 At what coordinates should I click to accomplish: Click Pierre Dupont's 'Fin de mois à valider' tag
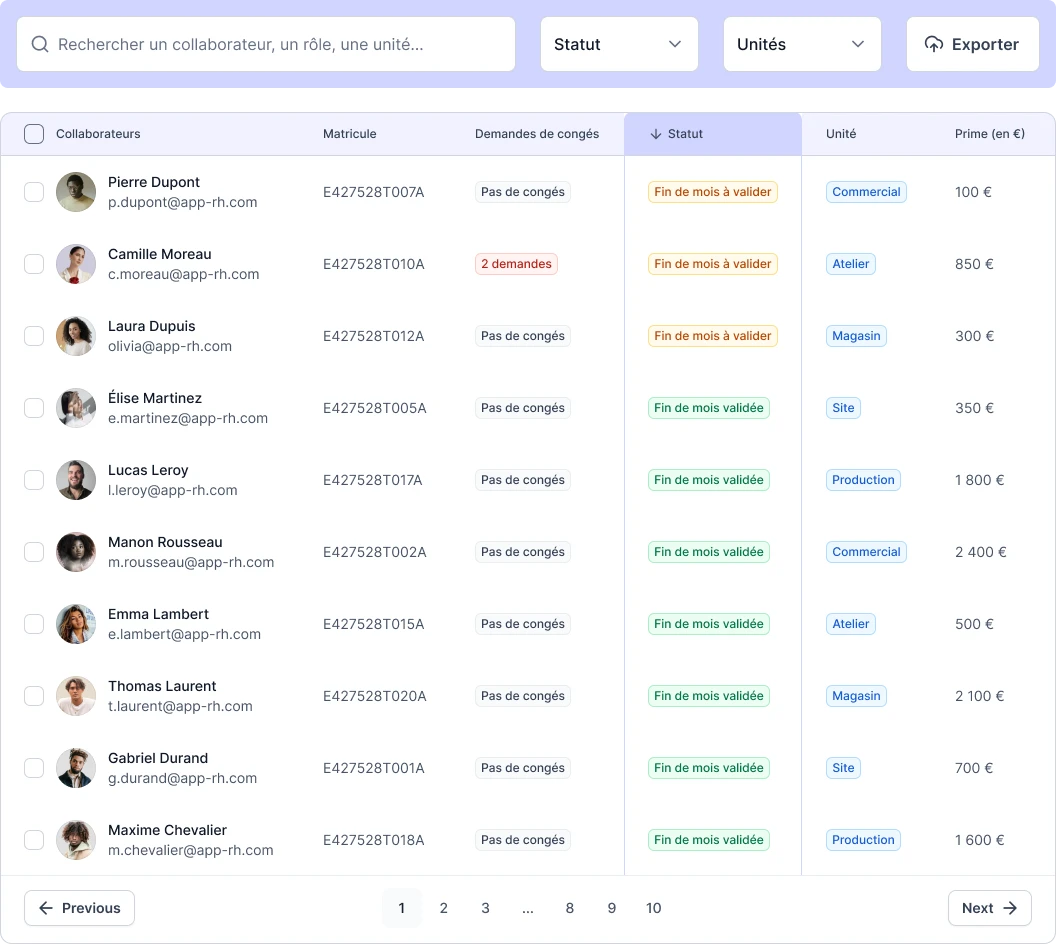(x=712, y=192)
